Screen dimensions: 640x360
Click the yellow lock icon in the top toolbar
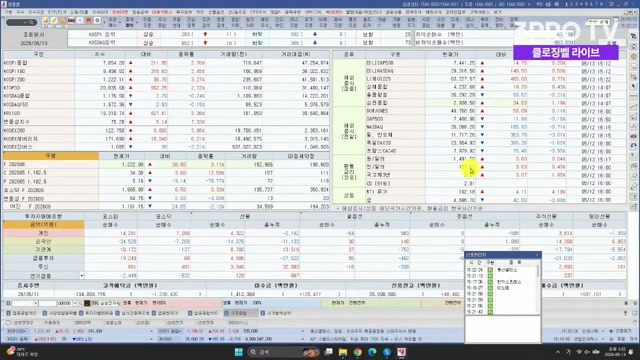(62, 20)
